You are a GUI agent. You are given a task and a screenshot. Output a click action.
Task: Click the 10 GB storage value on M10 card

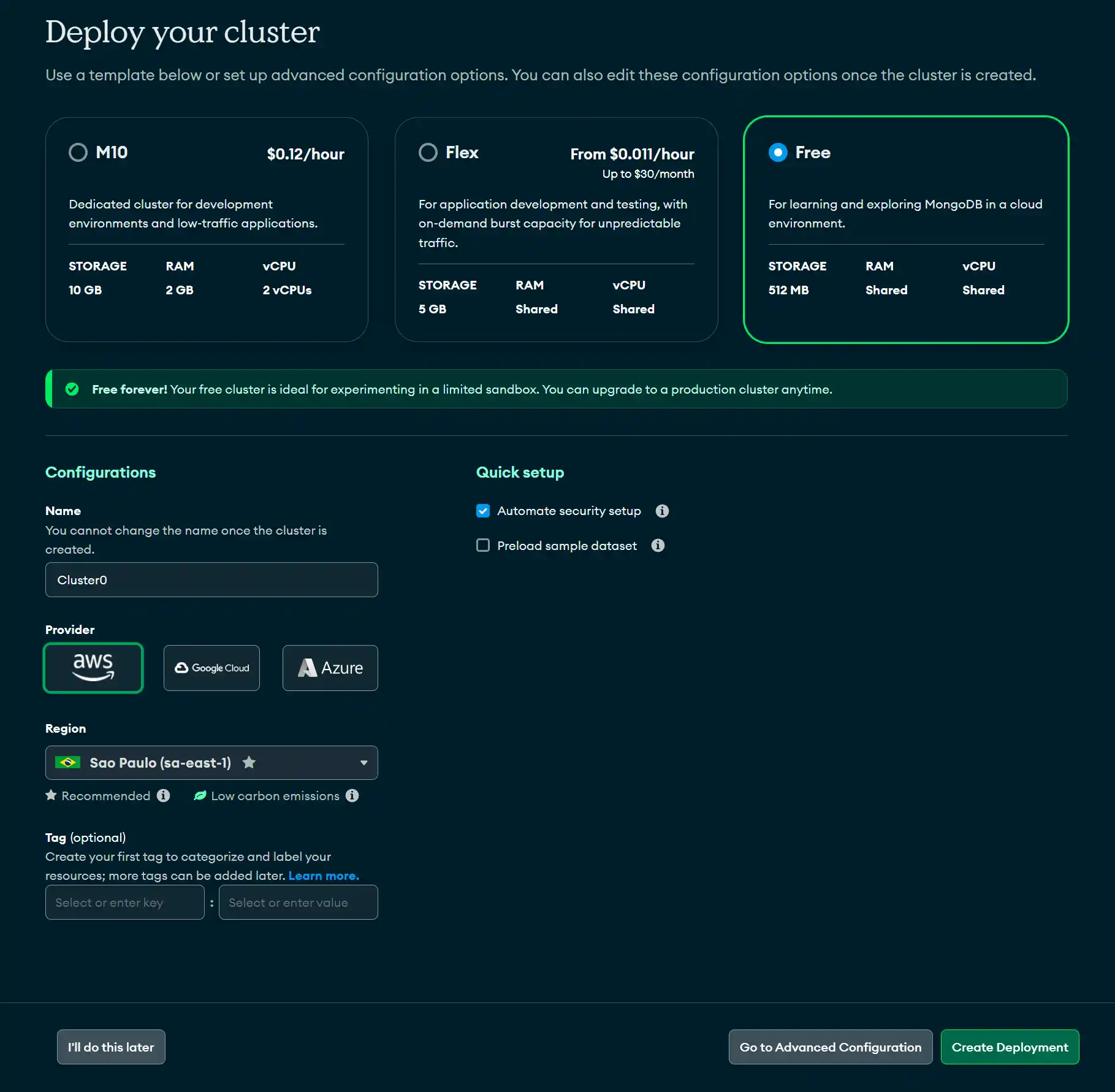(x=85, y=290)
